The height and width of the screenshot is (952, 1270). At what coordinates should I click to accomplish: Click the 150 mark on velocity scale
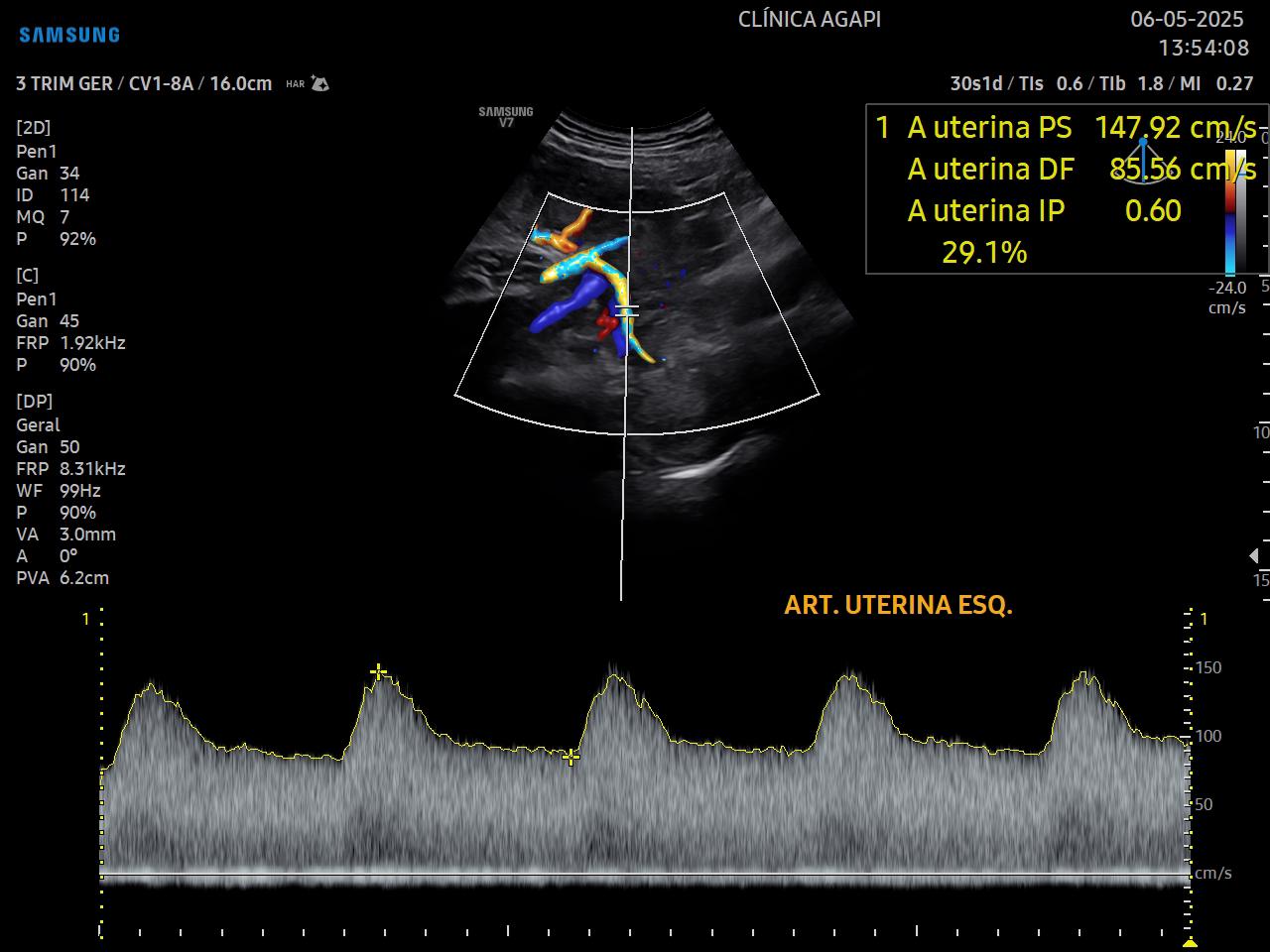(1207, 667)
